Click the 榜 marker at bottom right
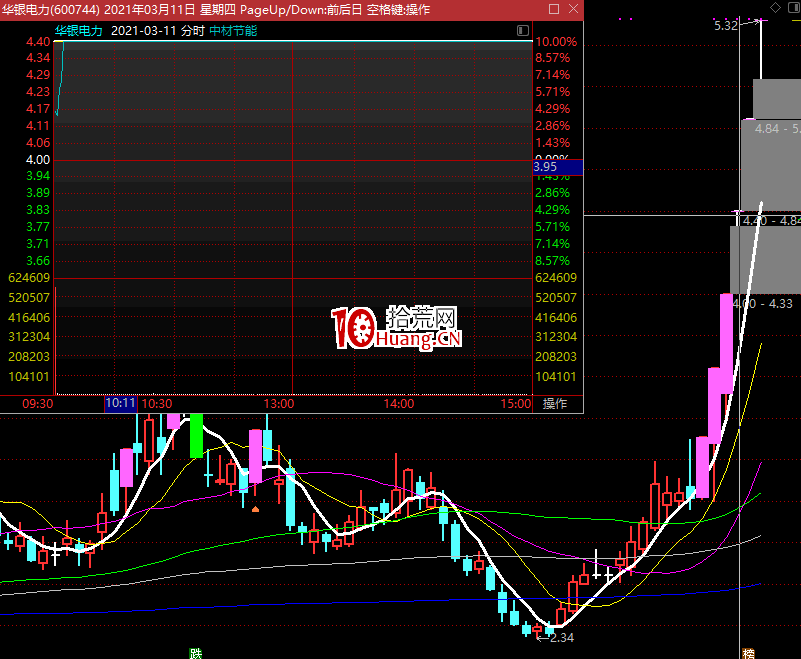 tap(748, 653)
